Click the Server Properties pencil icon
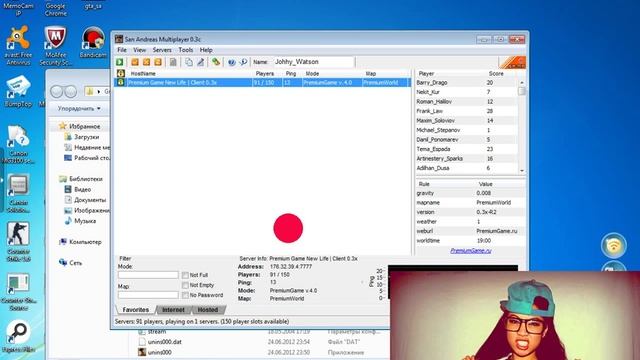 200,62
